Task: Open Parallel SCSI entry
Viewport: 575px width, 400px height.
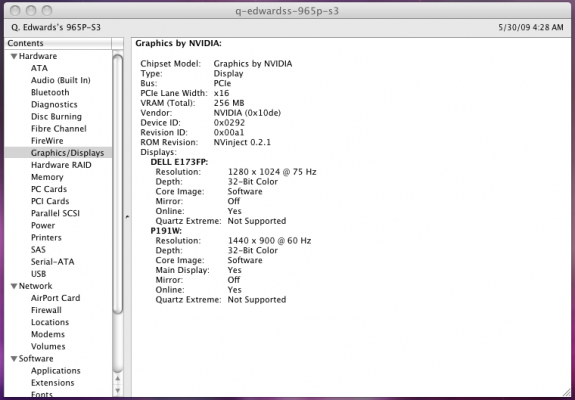Action: 55,213
